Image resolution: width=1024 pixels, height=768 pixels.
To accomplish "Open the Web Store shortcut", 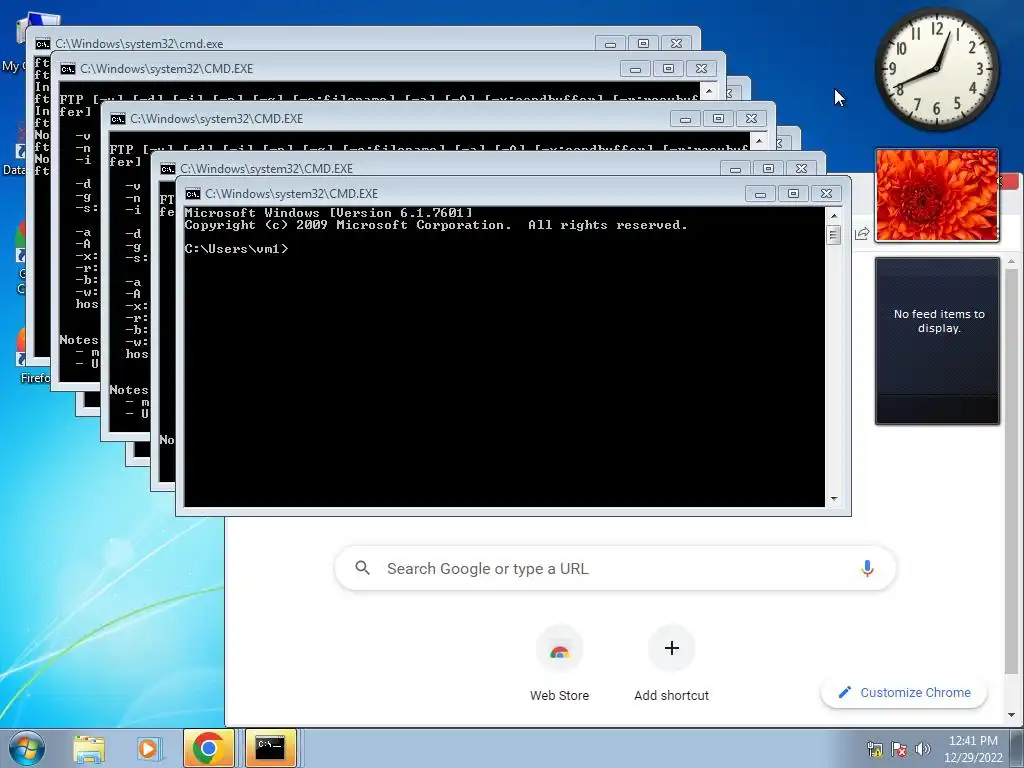I will click(x=559, y=663).
